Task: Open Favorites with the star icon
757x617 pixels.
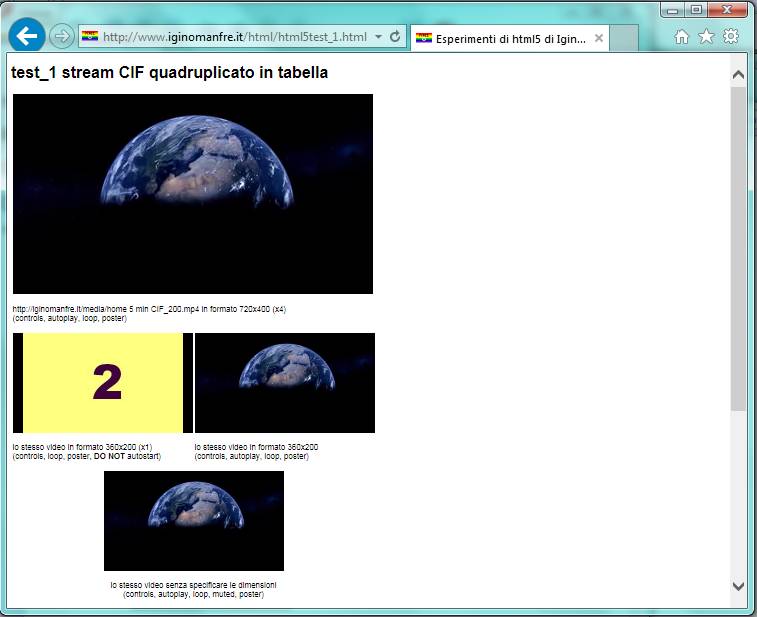Action: [x=706, y=37]
